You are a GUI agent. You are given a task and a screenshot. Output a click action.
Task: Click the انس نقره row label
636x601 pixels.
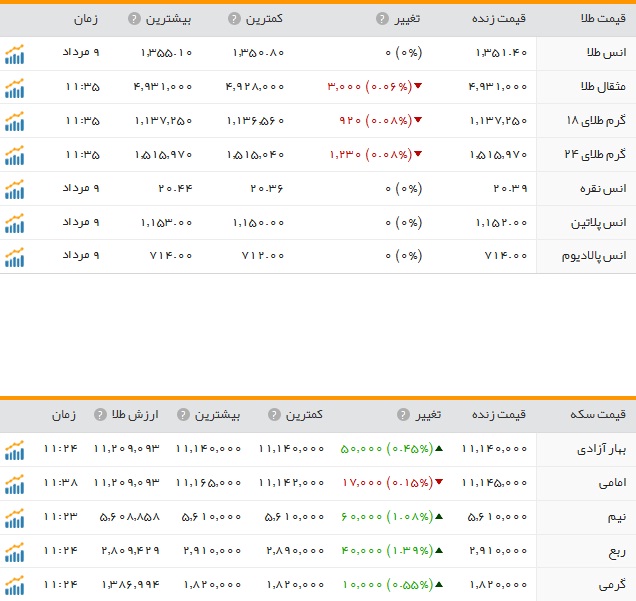coord(603,189)
